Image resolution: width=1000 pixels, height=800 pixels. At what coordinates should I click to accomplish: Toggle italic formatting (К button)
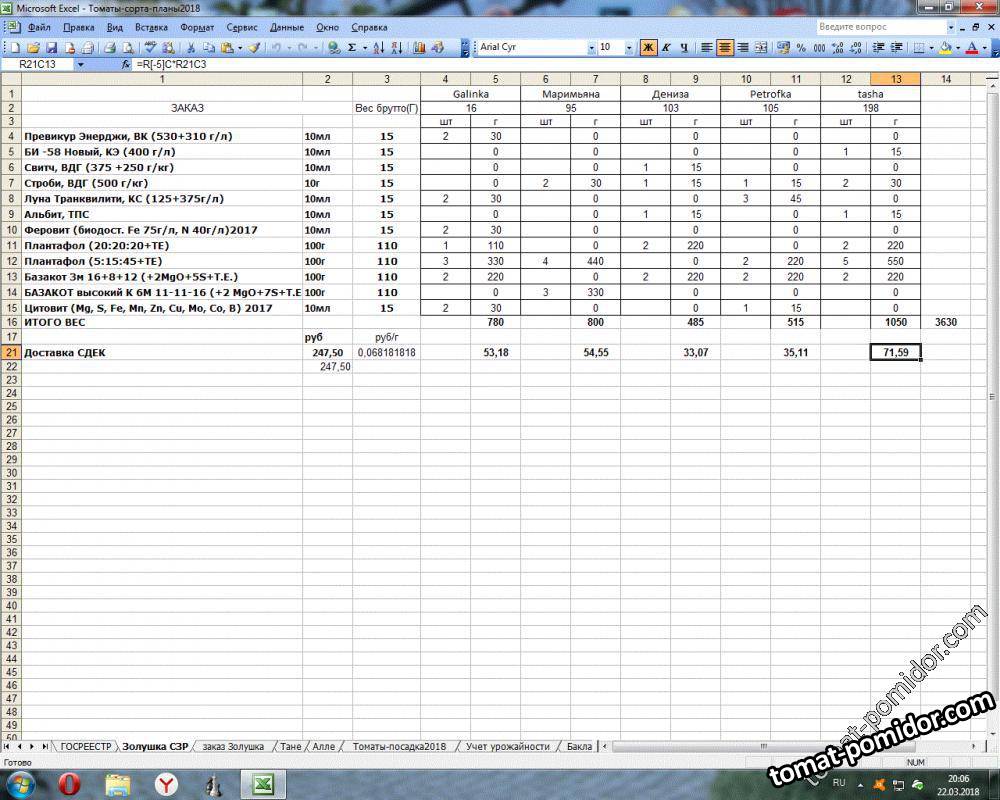click(665, 47)
